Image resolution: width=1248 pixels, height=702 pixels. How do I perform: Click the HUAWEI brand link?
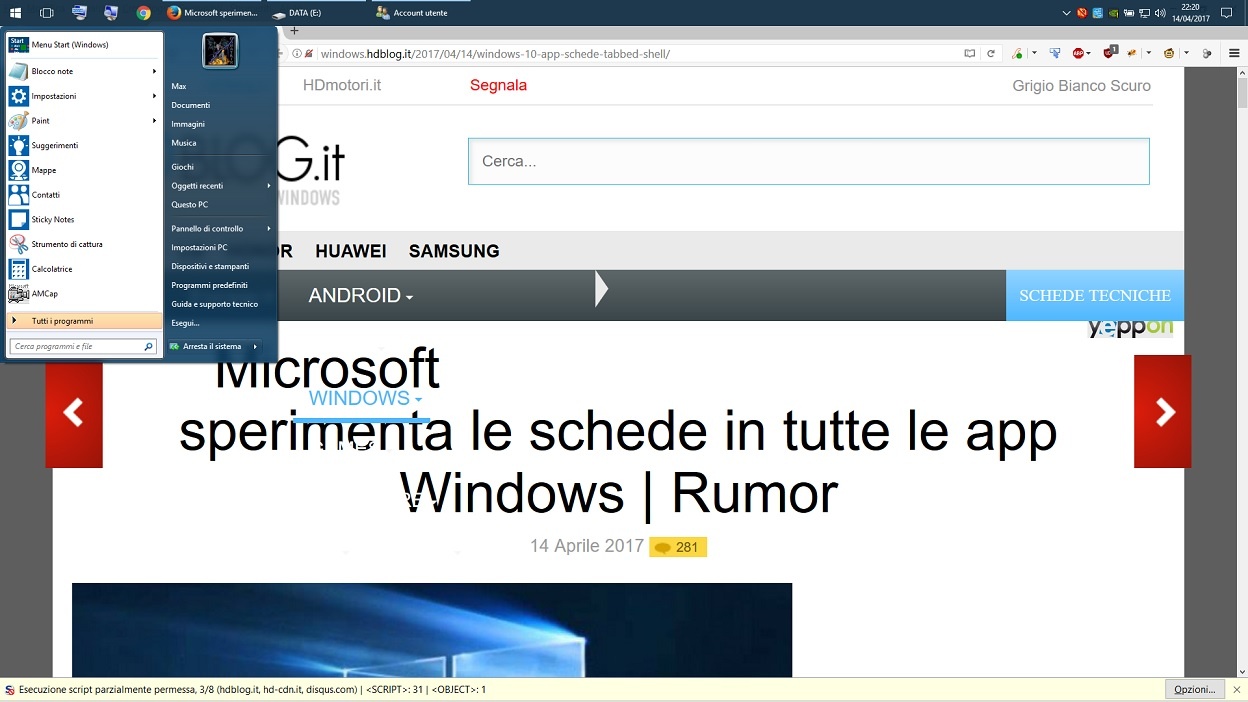[351, 251]
